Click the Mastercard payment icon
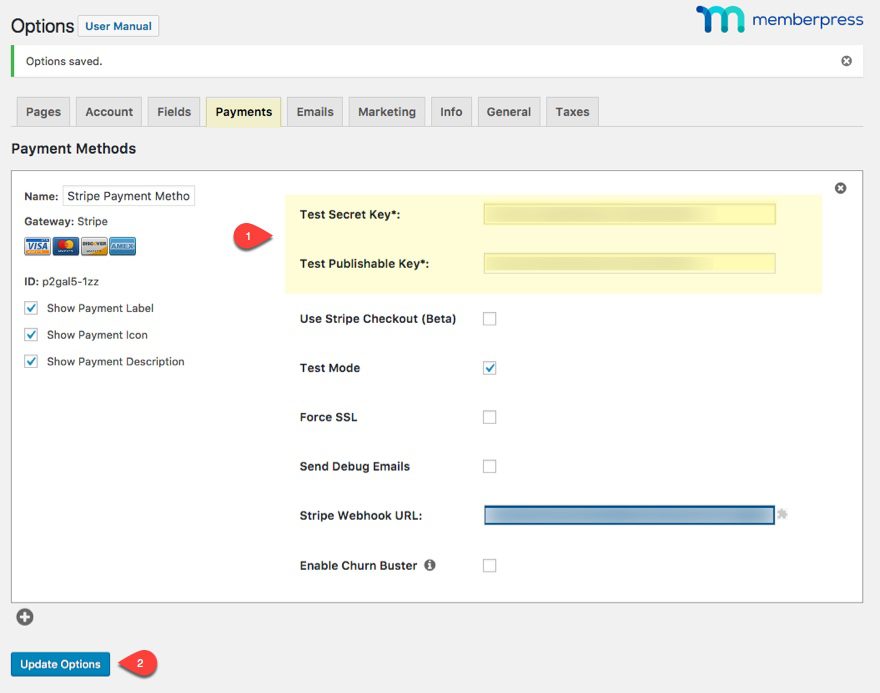 click(x=65, y=245)
